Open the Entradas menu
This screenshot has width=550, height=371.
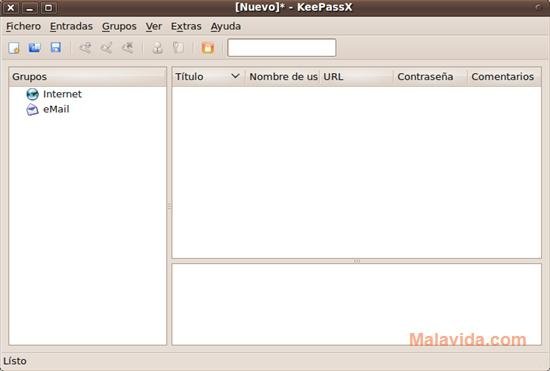(71, 26)
